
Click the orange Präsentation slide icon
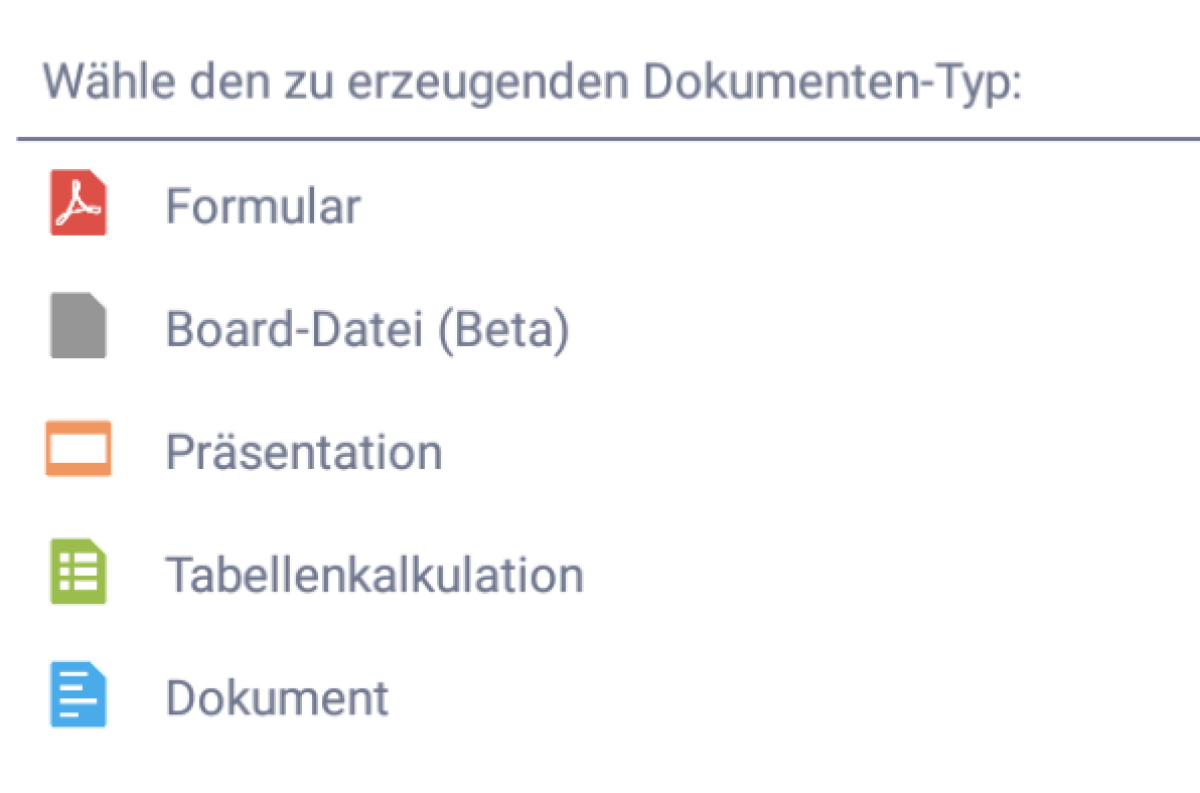(x=78, y=449)
